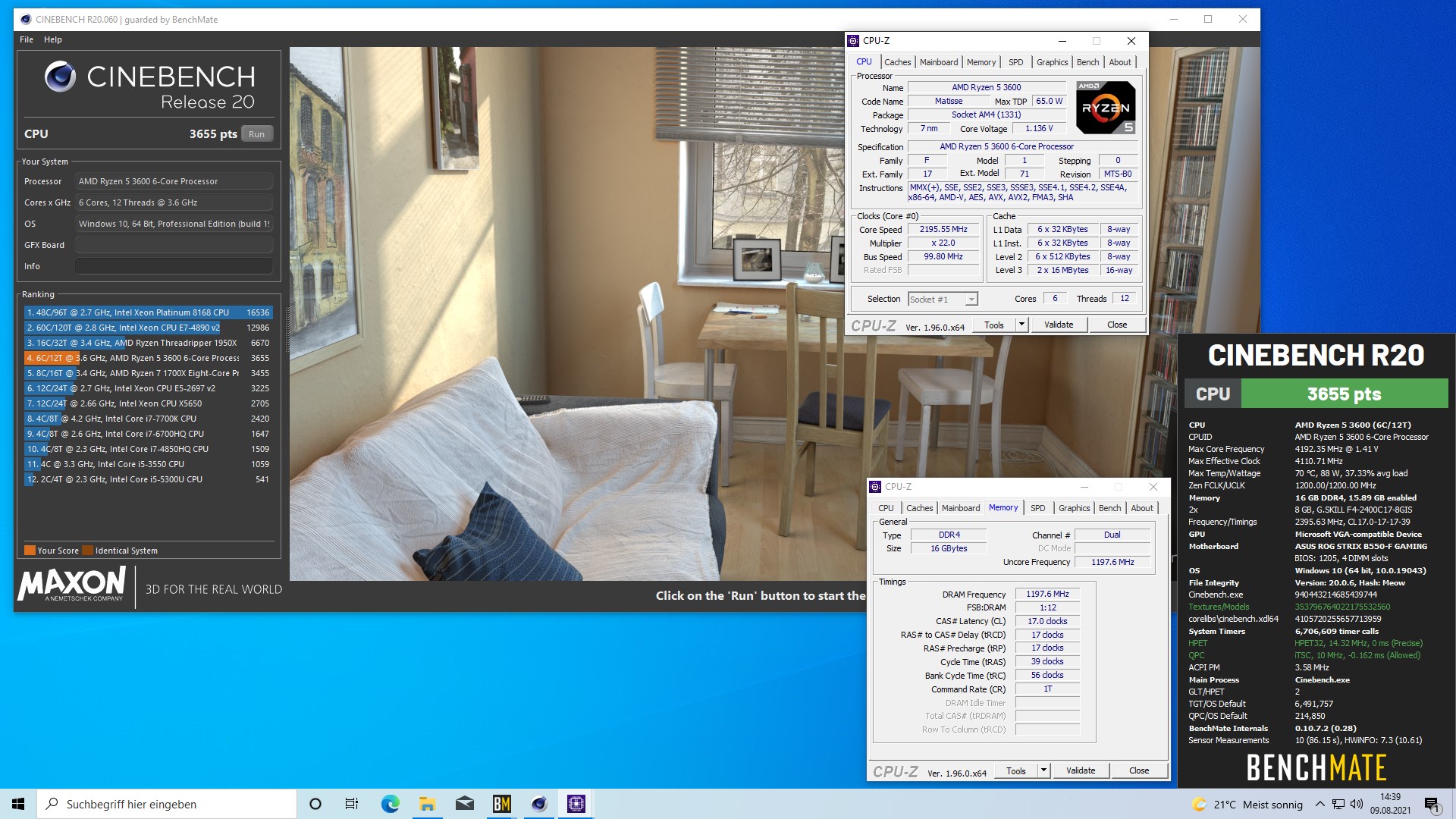The image size is (1456, 819).
Task: Expand Tools dropdown arrow in top CPU-Z
Action: tap(1021, 325)
